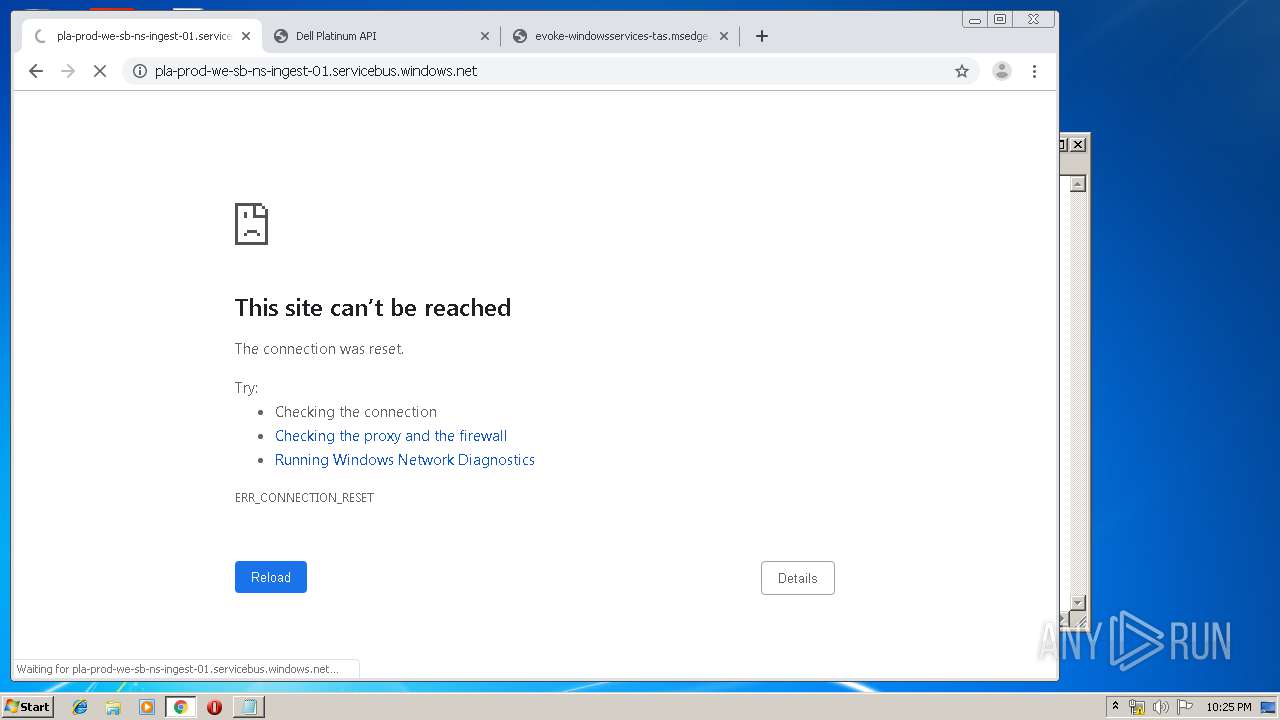Open the Opera taskbar icon
Image resolution: width=1280 pixels, height=720 pixels.
point(214,707)
